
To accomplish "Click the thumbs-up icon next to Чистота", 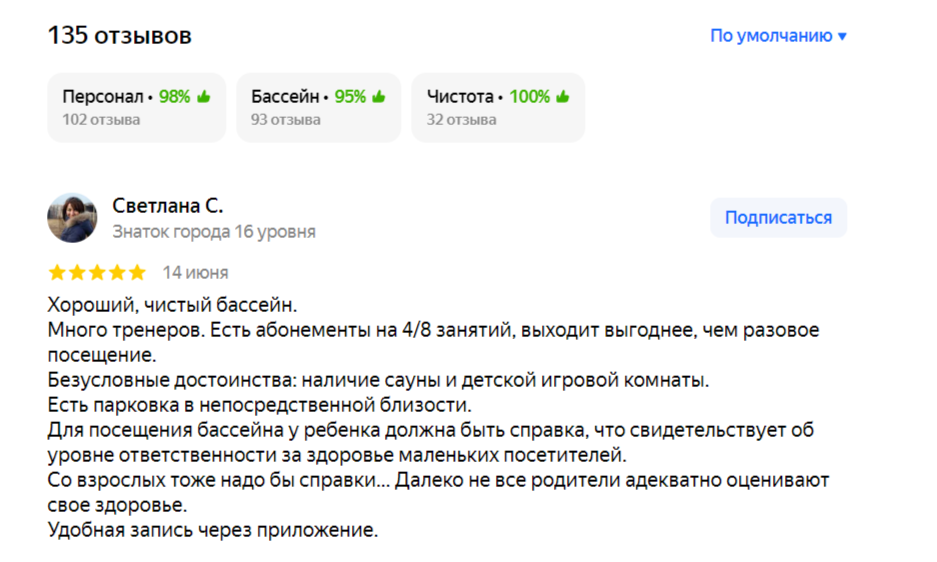I will tap(563, 96).
